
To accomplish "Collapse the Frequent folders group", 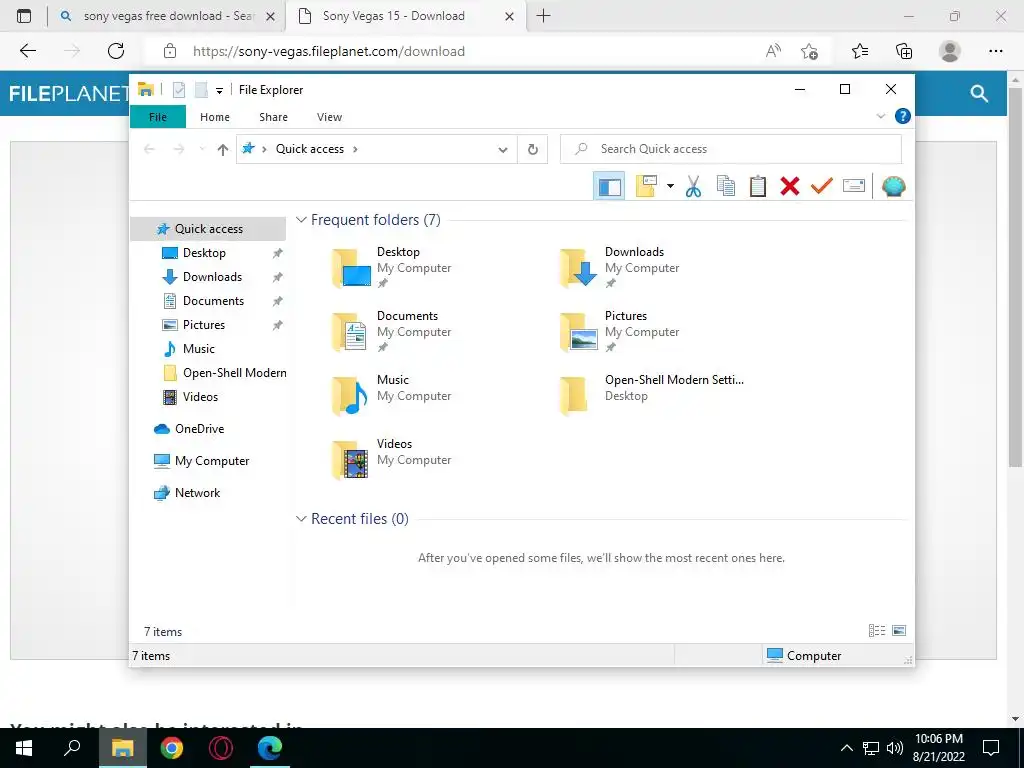I will [x=301, y=220].
